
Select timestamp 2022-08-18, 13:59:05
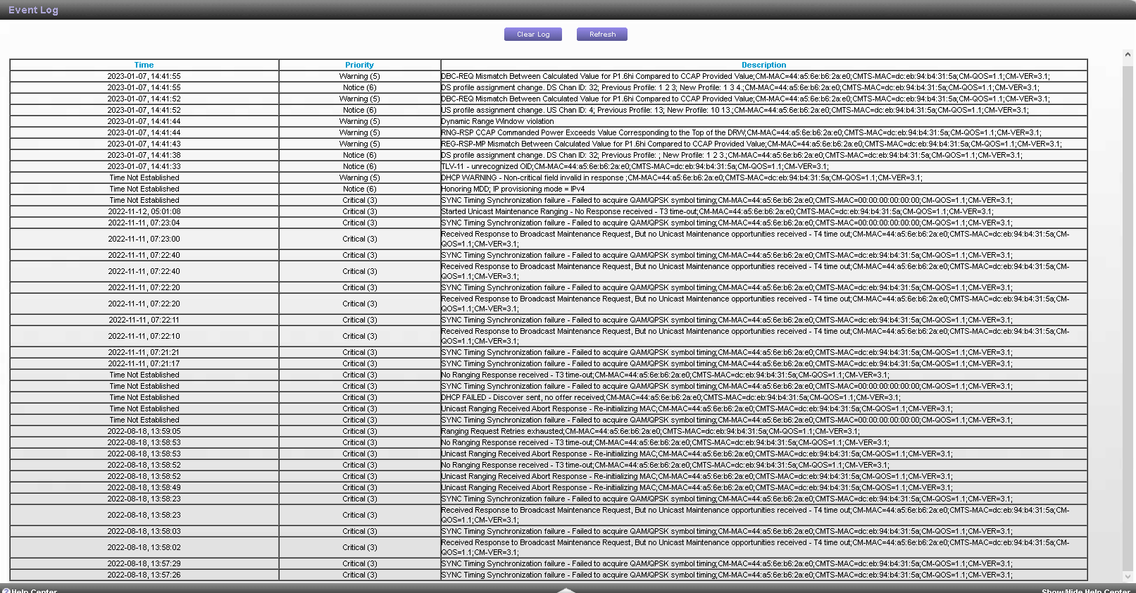click(143, 431)
